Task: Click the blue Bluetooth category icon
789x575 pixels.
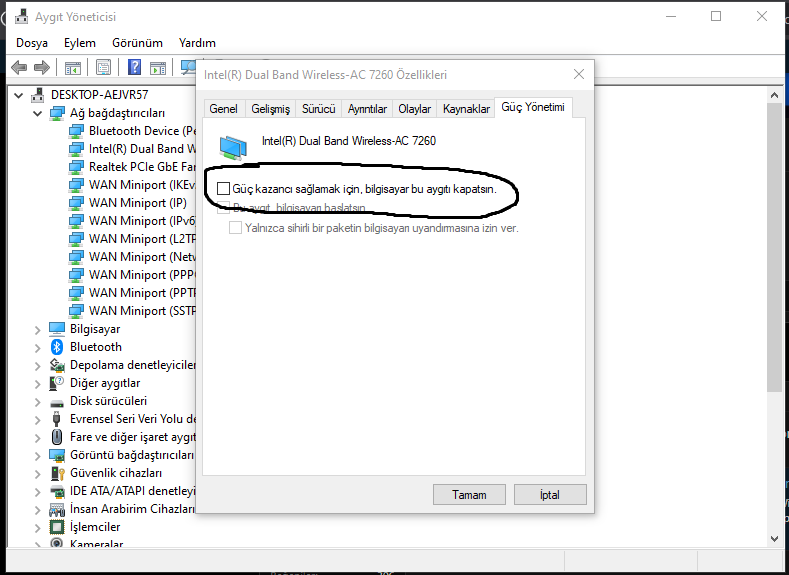Action: [57, 347]
